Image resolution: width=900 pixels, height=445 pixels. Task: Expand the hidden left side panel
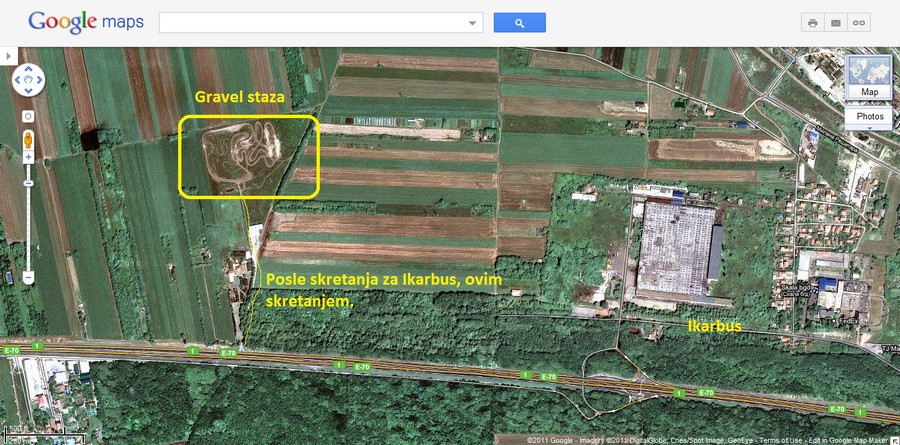[8, 57]
